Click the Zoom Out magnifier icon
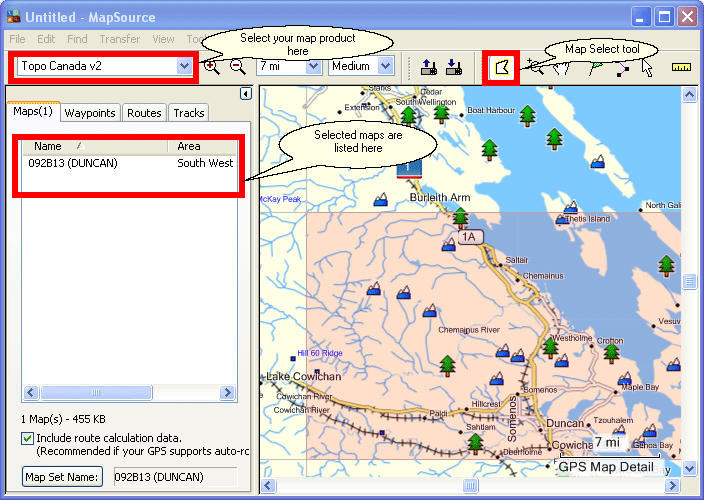This screenshot has width=704, height=500. tap(238, 67)
